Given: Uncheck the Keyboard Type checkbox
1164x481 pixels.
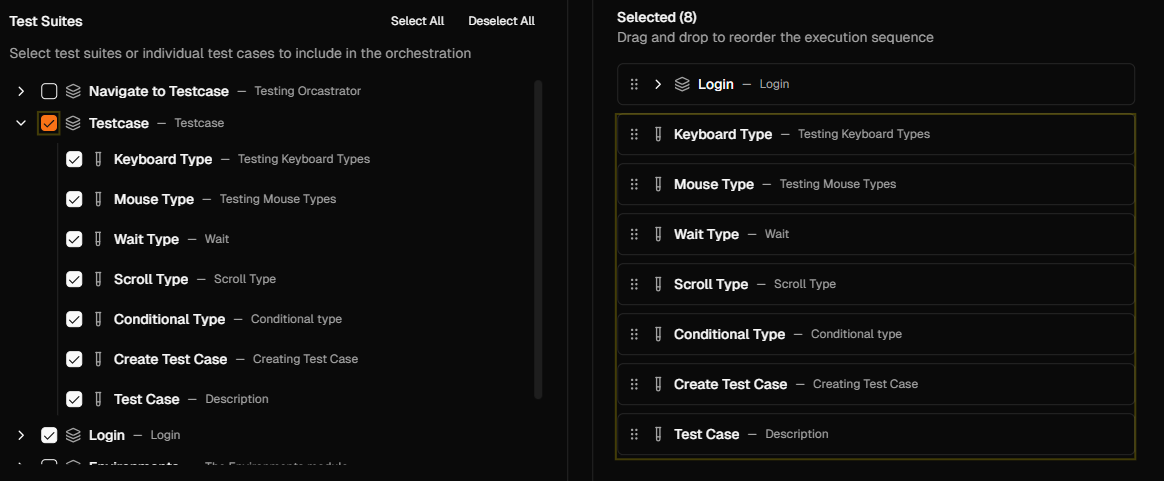Looking at the screenshot, I should click(x=74, y=160).
